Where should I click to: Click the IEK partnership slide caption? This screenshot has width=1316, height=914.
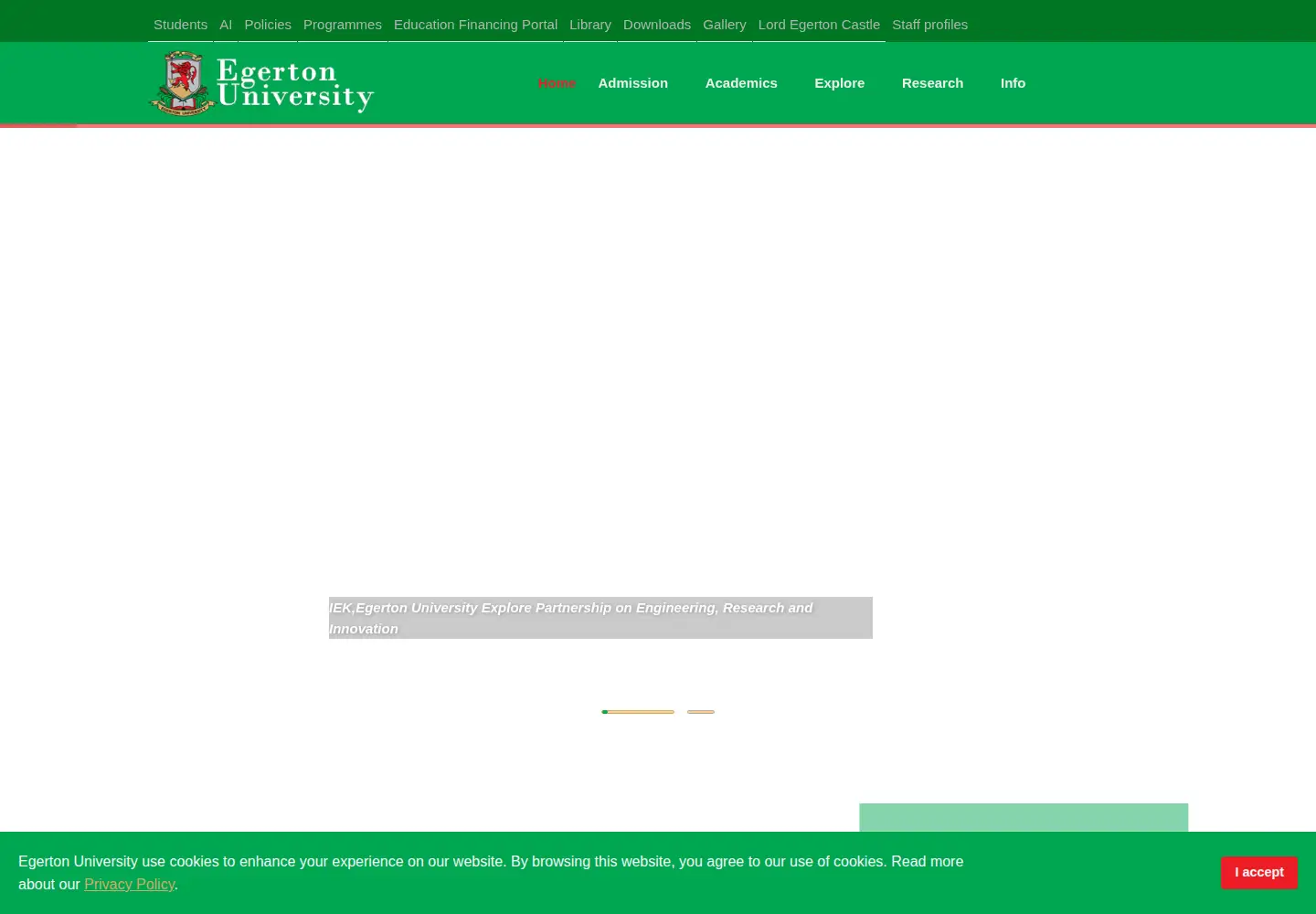pos(600,618)
